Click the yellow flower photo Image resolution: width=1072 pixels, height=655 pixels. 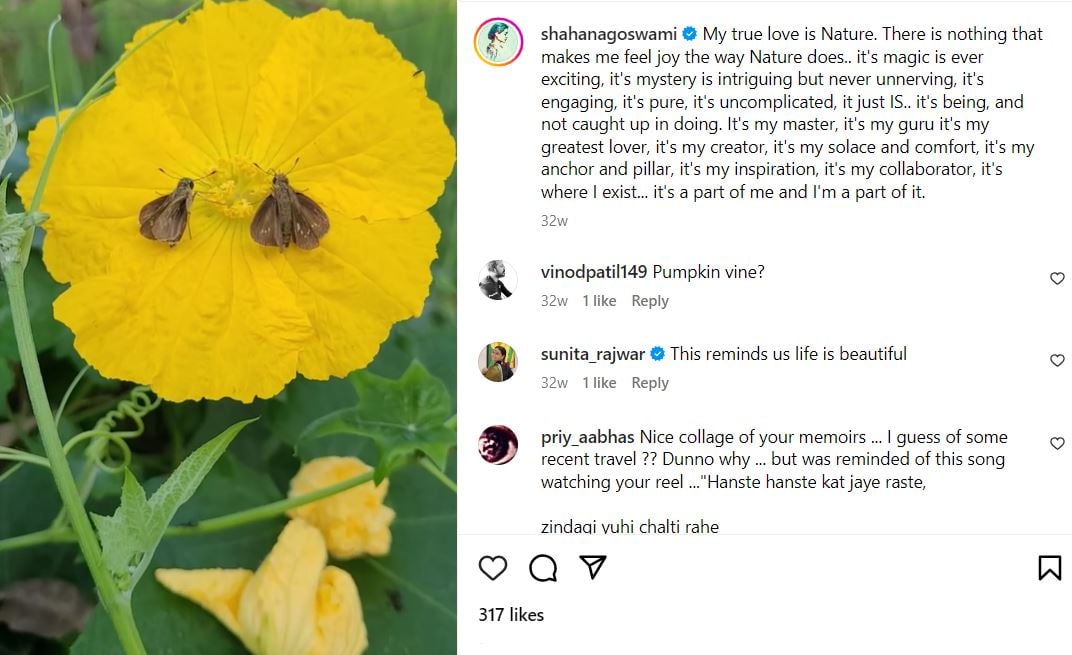[228, 327]
